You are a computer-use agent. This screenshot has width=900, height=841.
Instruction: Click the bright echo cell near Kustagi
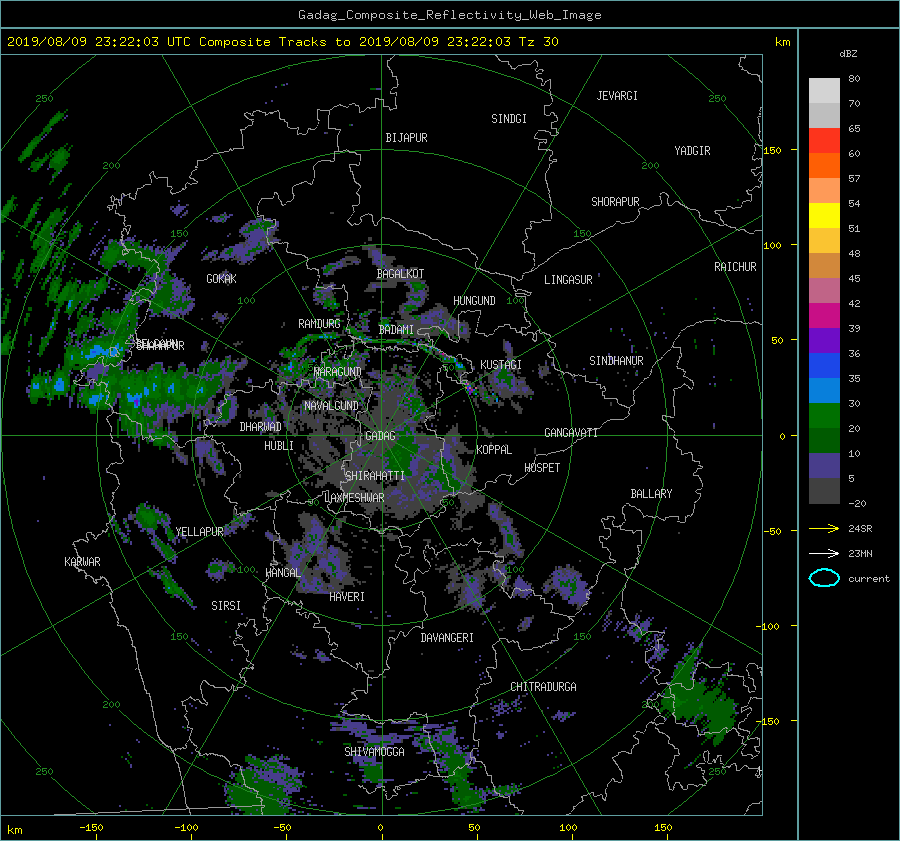point(471,390)
